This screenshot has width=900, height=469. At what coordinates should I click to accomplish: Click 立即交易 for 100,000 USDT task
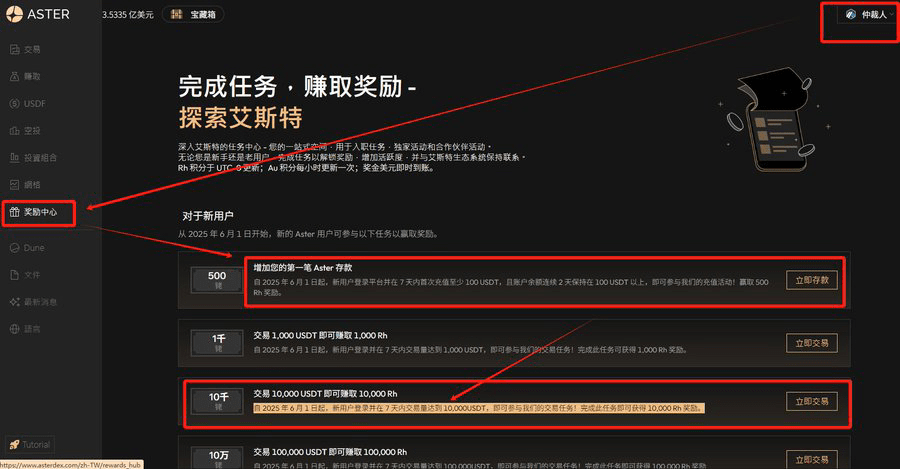pos(812,459)
